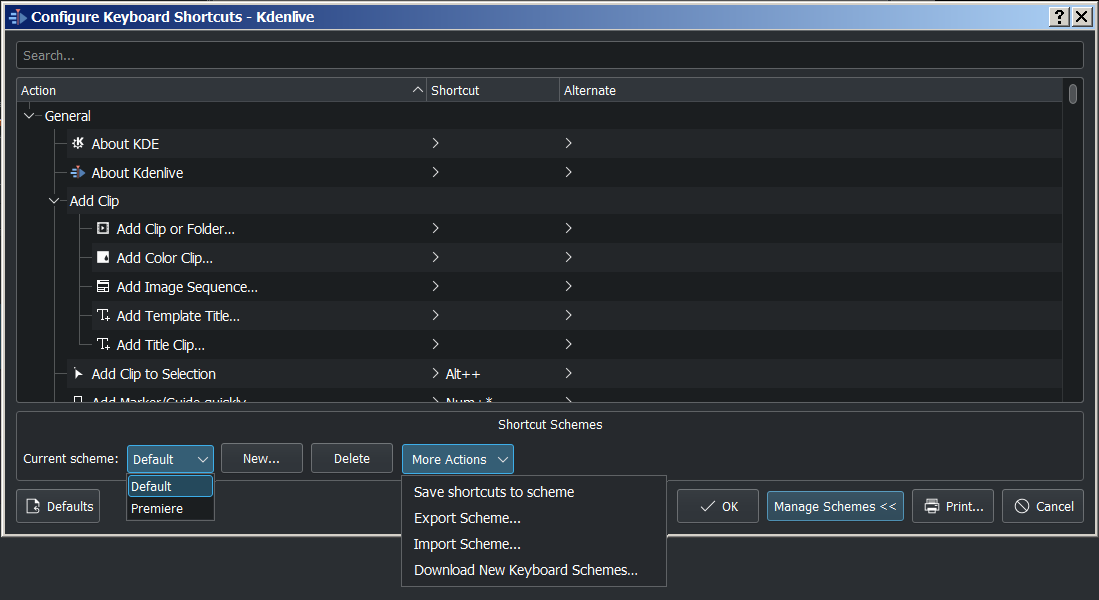Expand alternate chevron for Add Title Clip
Image resolution: width=1099 pixels, height=600 pixels.
[x=568, y=344]
